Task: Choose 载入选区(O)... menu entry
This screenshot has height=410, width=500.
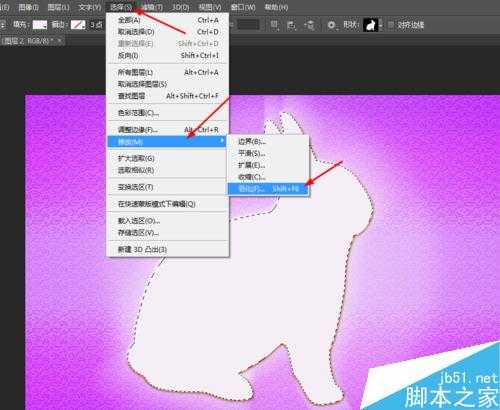Action: coord(168,221)
